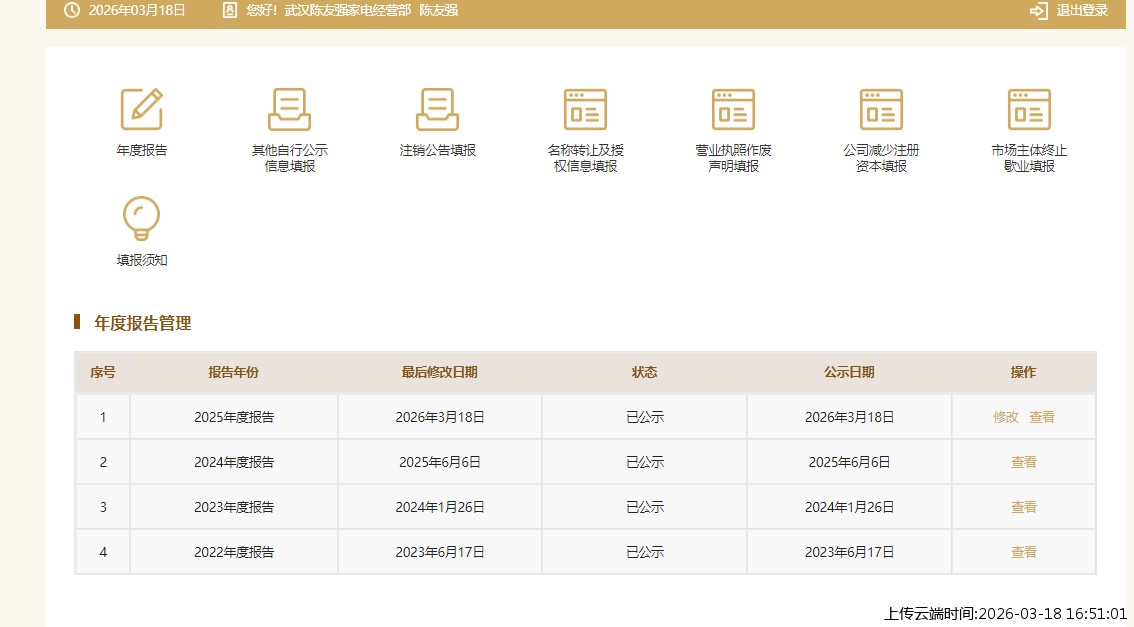This screenshot has width=1134, height=627.
Task: Click the 注销公告填报 icon
Action: [437, 110]
